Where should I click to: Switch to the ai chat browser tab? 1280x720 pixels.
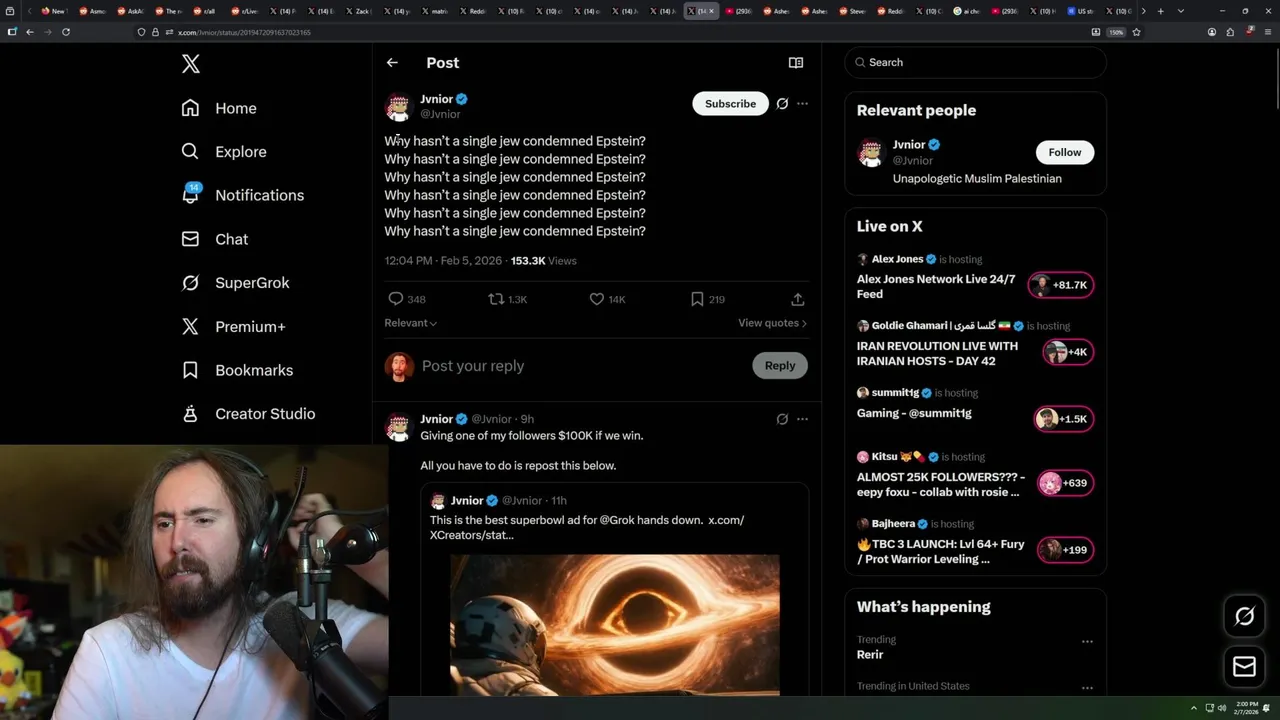[x=967, y=11]
